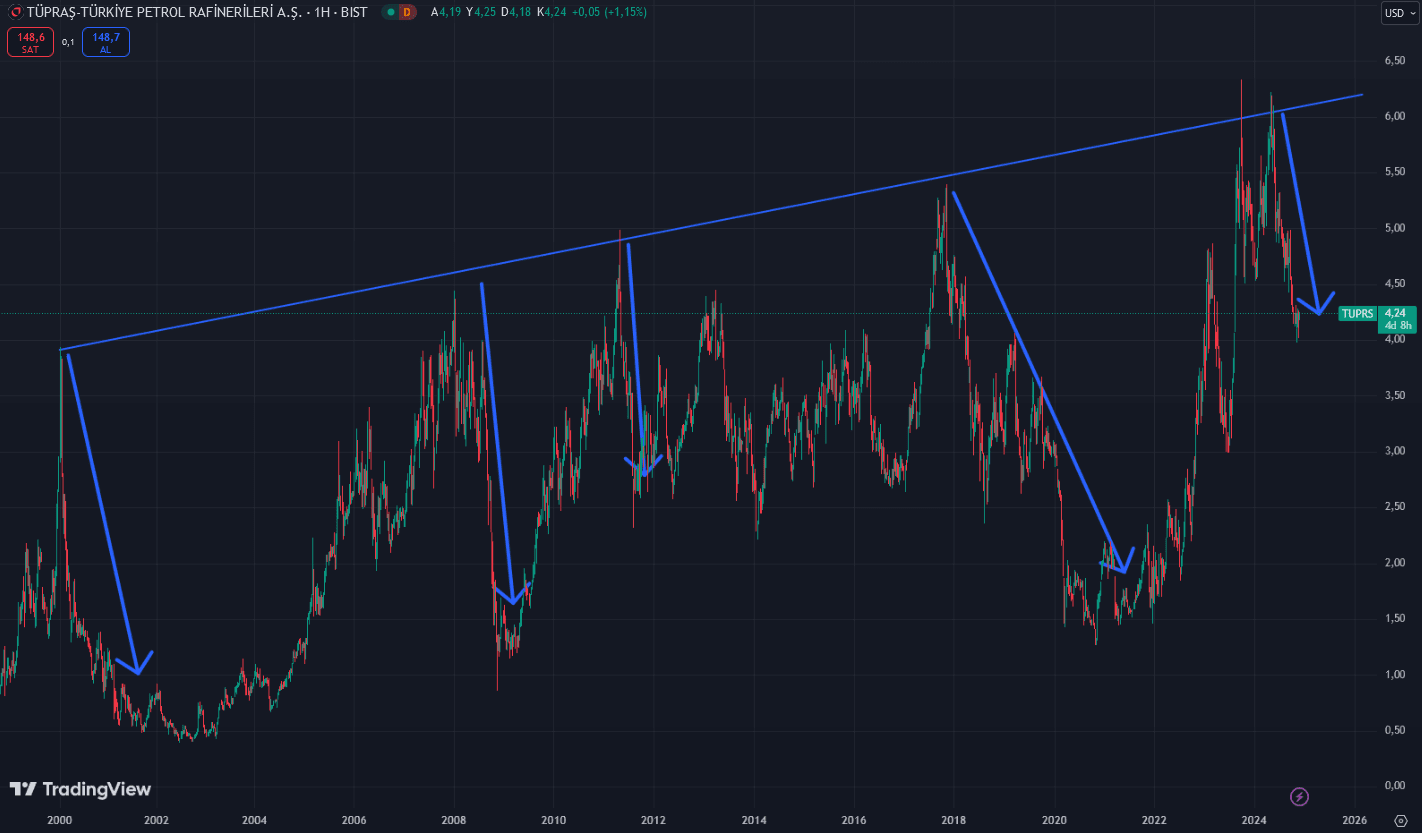The width and height of the screenshot is (1422, 833).
Task: Click the 1,00 price axis label
Action: (1395, 674)
